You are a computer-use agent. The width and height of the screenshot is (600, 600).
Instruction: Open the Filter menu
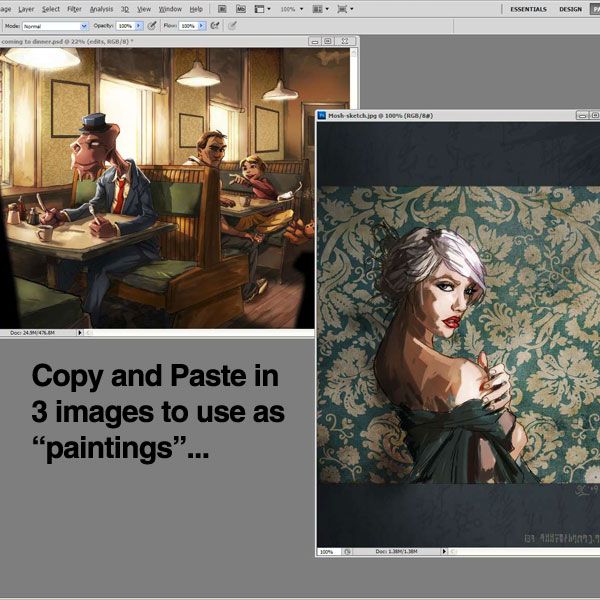click(74, 9)
